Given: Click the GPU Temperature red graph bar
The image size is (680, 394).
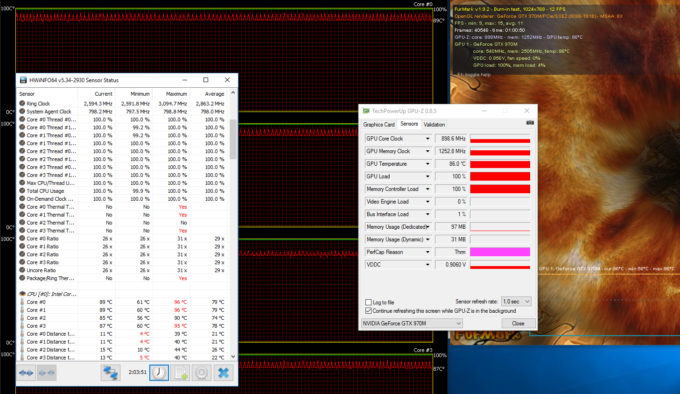Looking at the screenshot, I should point(500,164).
